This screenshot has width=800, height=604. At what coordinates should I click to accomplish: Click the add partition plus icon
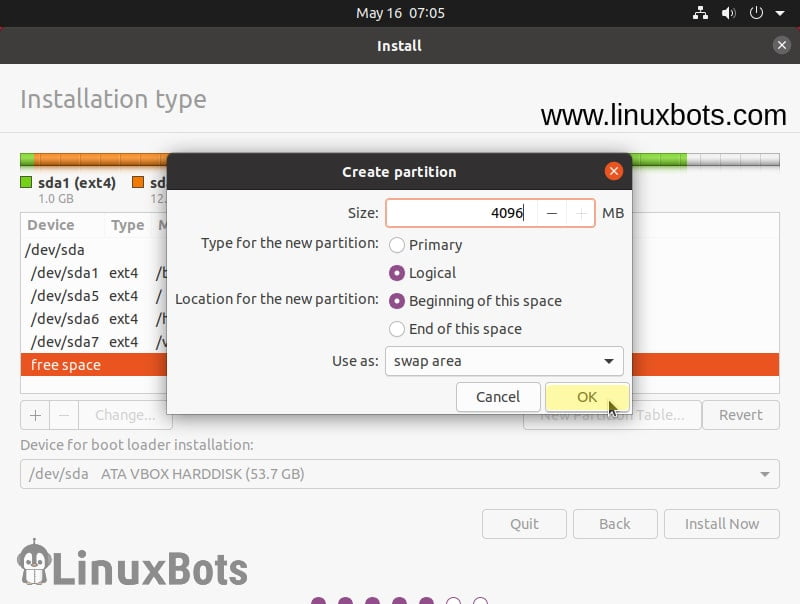click(x=34, y=414)
